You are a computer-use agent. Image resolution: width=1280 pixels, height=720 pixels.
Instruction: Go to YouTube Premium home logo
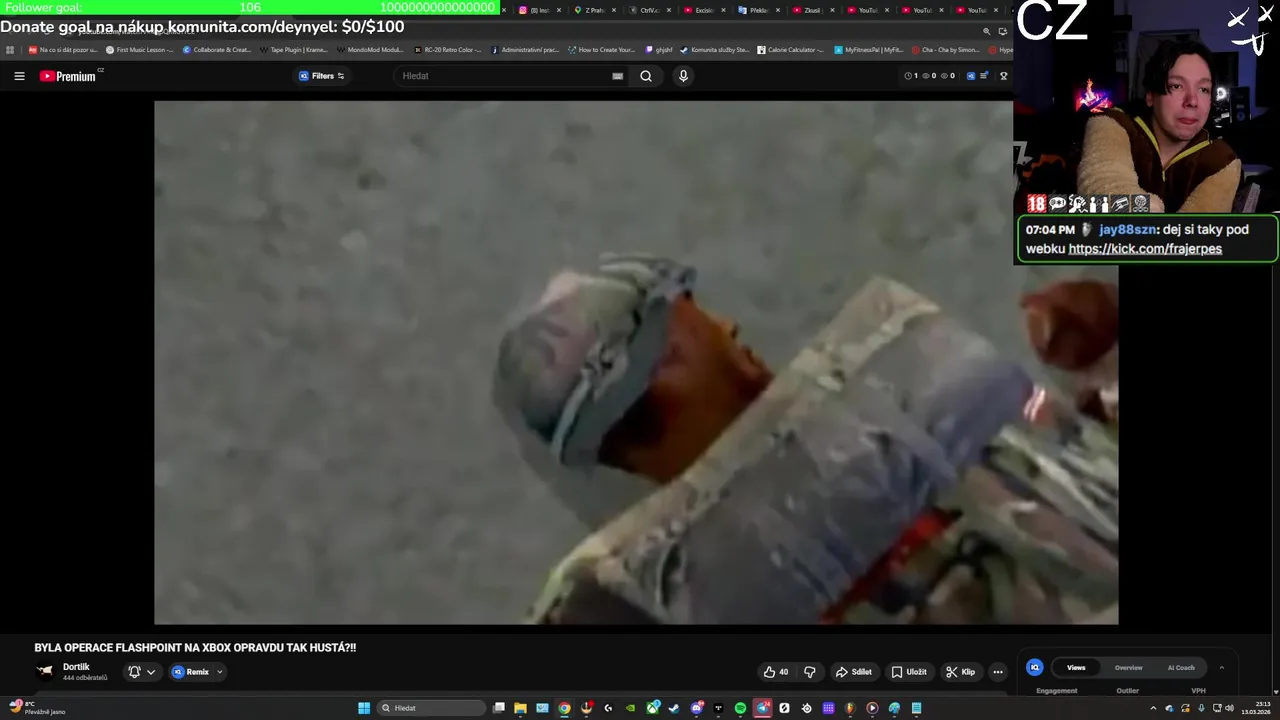pyautogui.click(x=68, y=76)
